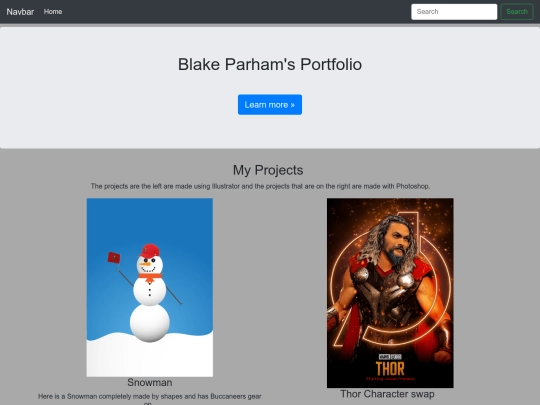Click the orange THOR title on poster
Screen dimensions: 540x405
click(x=390, y=369)
